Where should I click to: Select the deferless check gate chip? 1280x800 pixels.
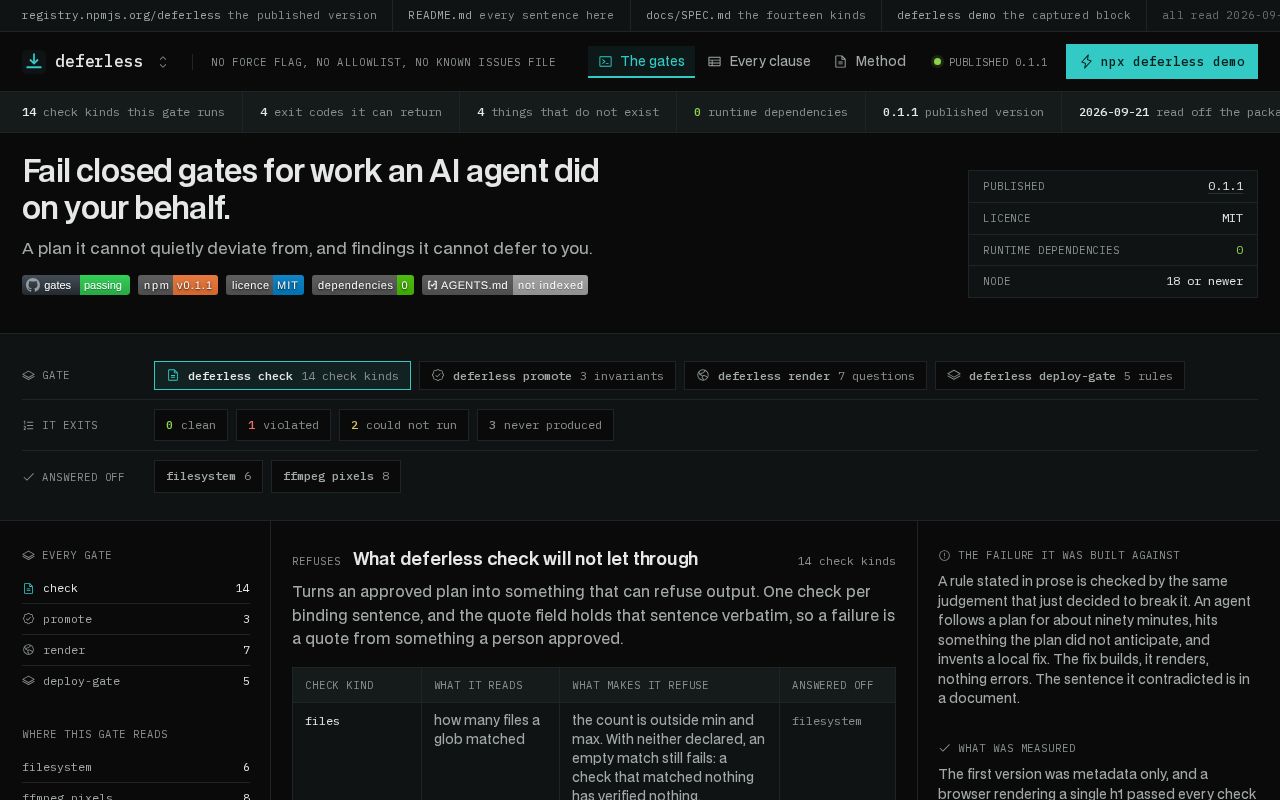282,375
